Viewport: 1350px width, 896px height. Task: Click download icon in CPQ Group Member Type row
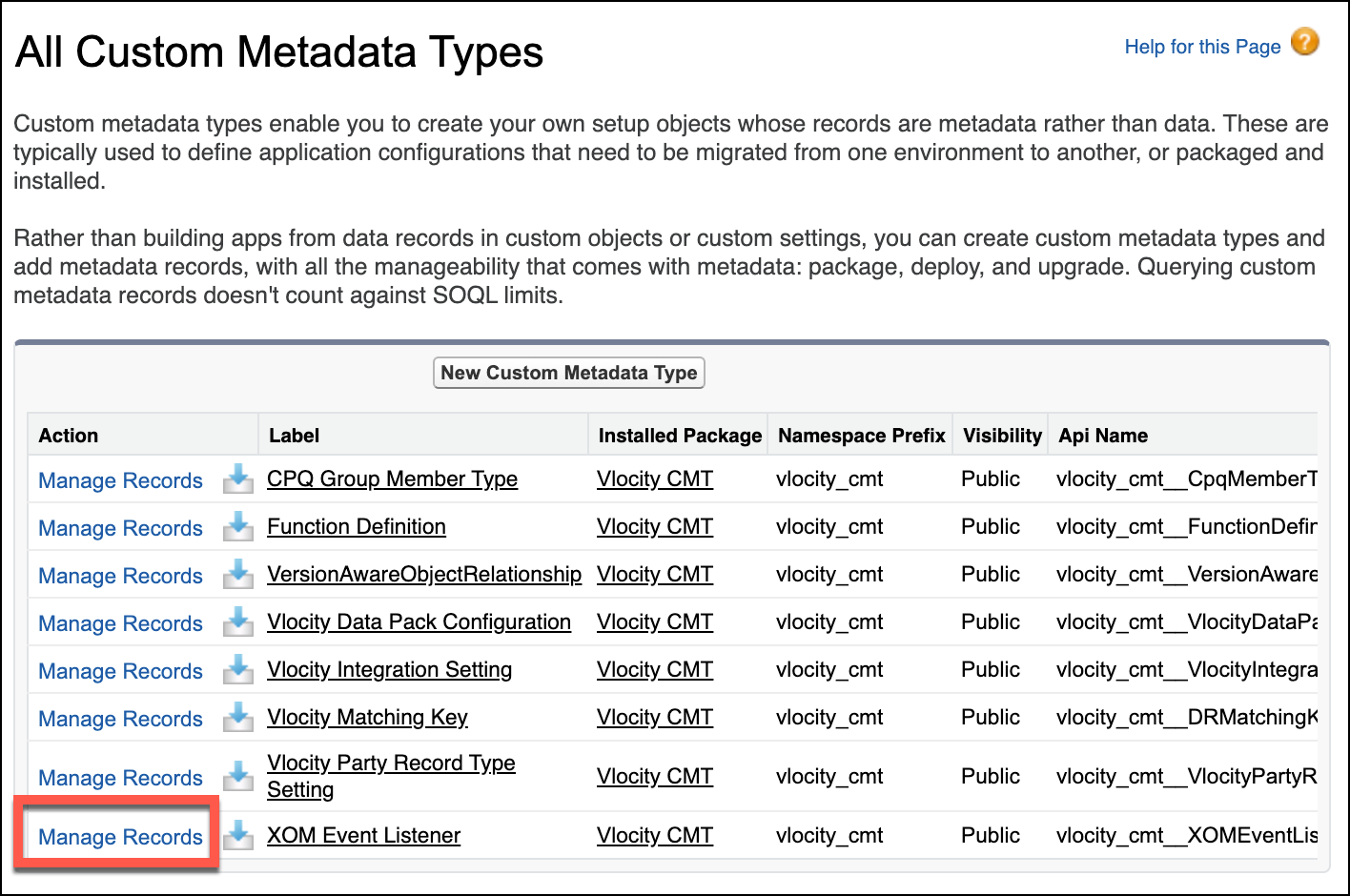238,479
